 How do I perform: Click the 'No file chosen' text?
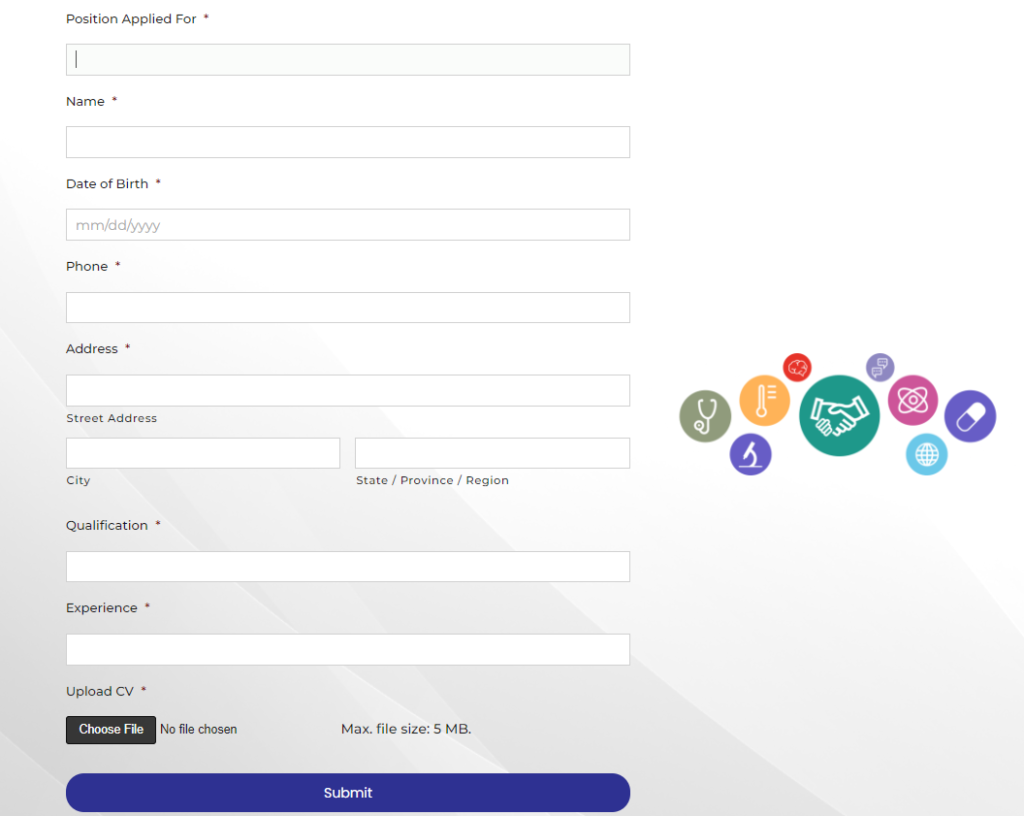pos(199,729)
